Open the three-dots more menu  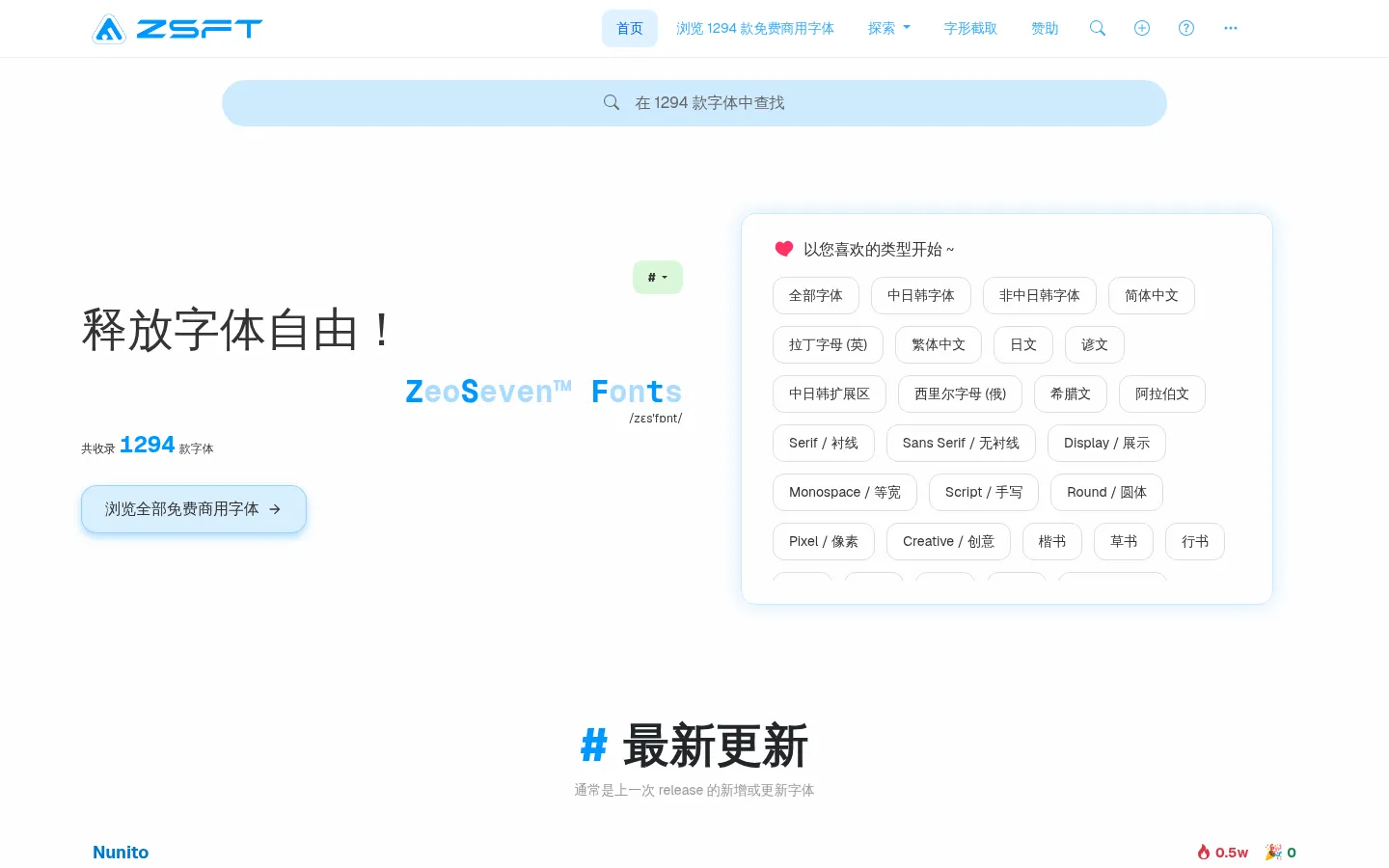1231,28
